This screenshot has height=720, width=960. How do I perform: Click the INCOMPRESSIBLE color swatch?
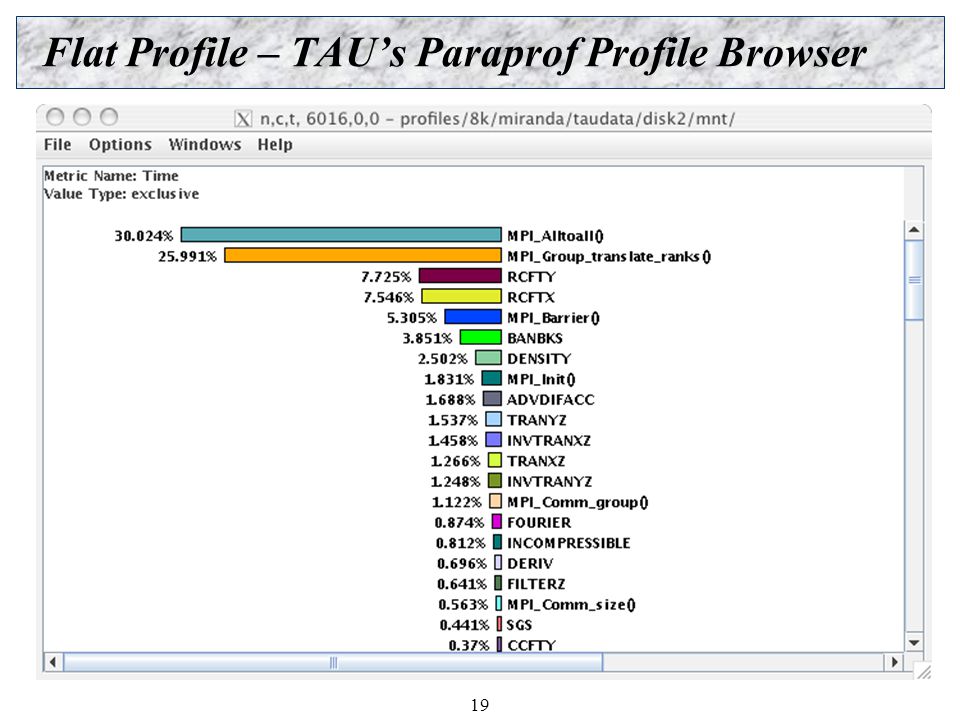click(x=497, y=542)
